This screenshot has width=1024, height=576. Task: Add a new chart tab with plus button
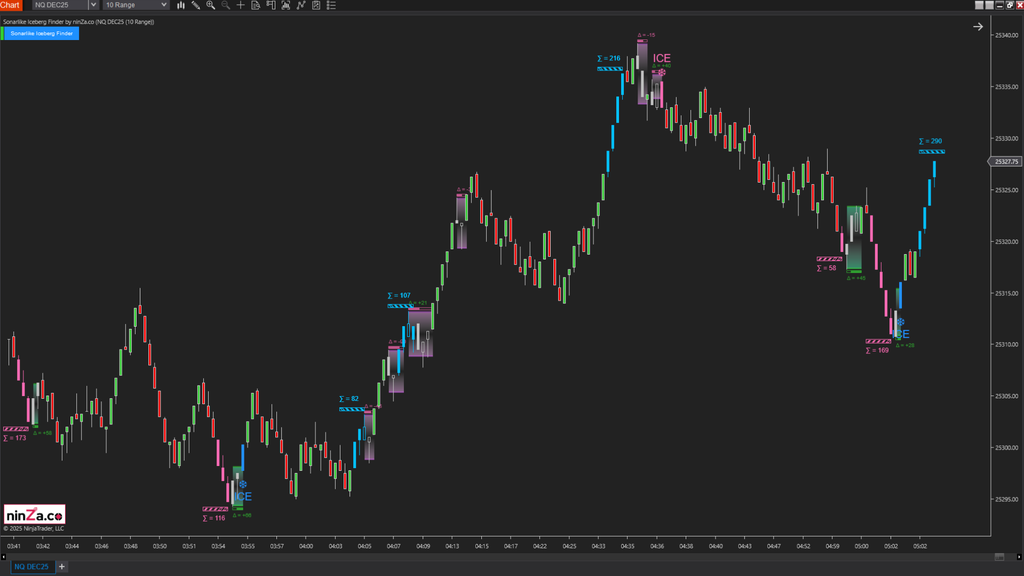coord(61,565)
